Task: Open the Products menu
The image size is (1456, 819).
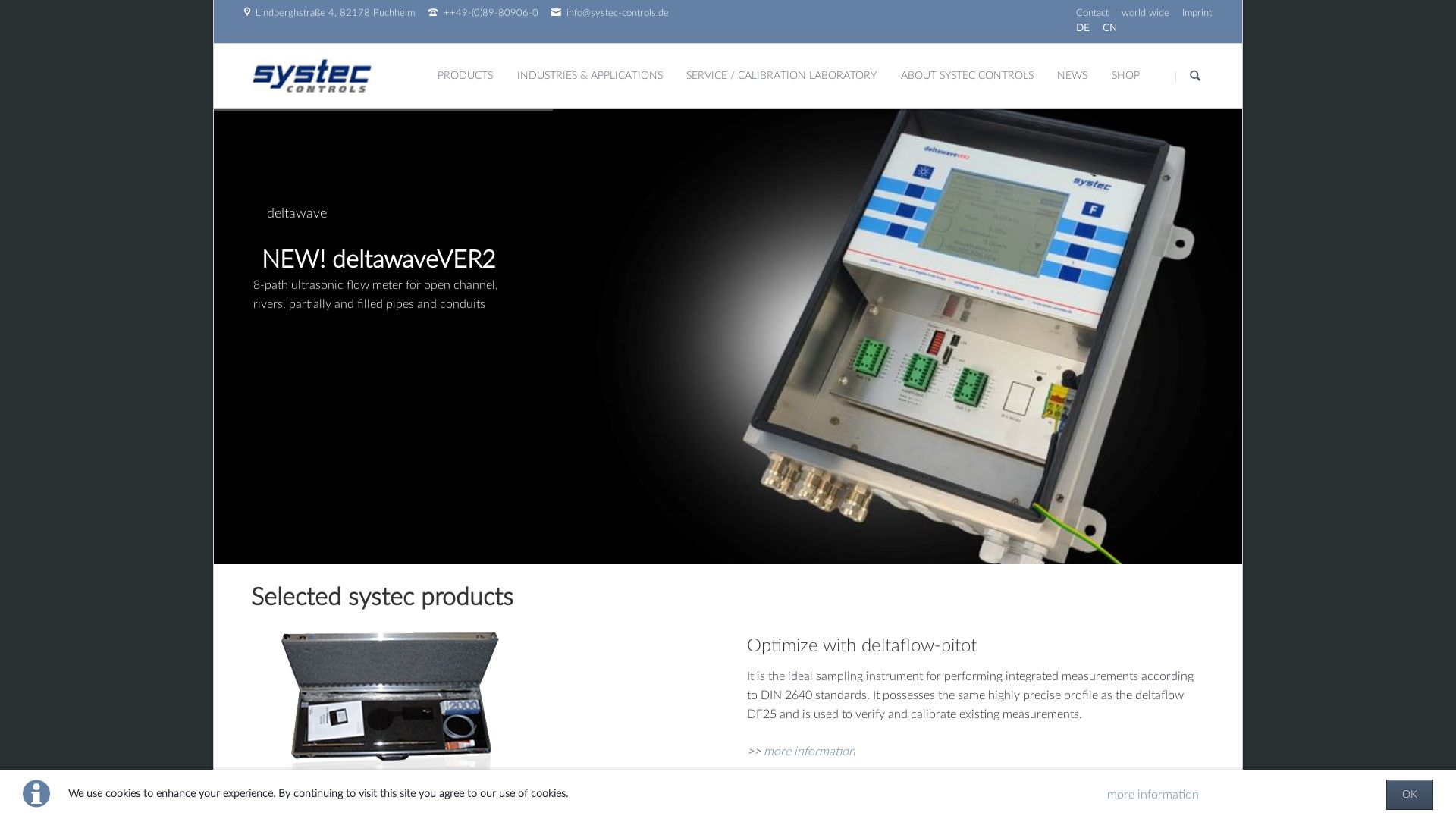Action: pos(465,76)
